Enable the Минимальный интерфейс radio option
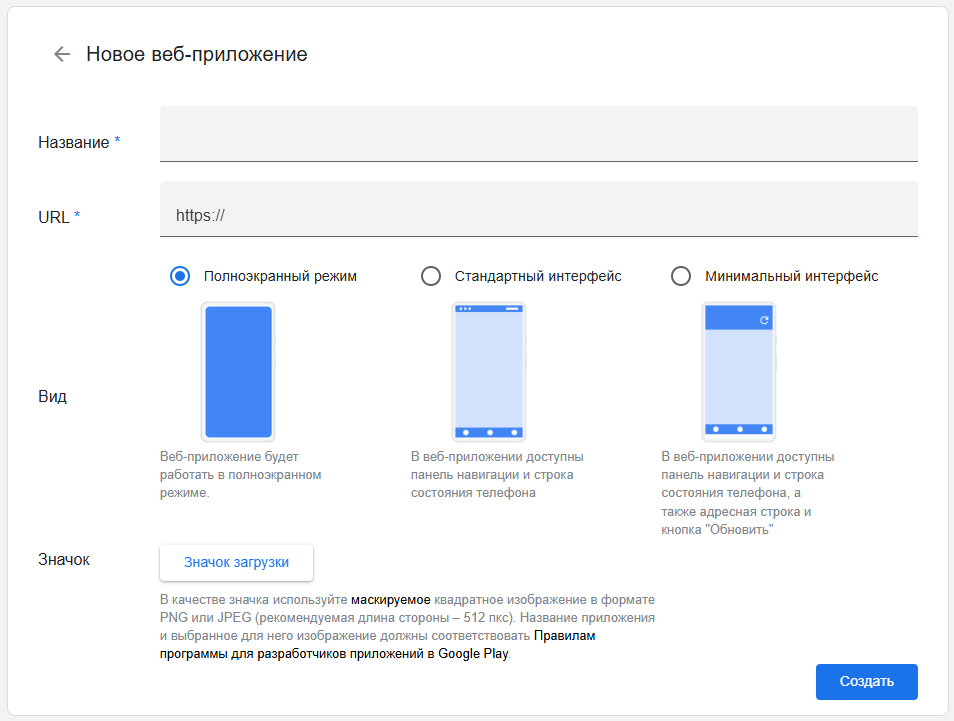954x721 pixels. (681, 276)
